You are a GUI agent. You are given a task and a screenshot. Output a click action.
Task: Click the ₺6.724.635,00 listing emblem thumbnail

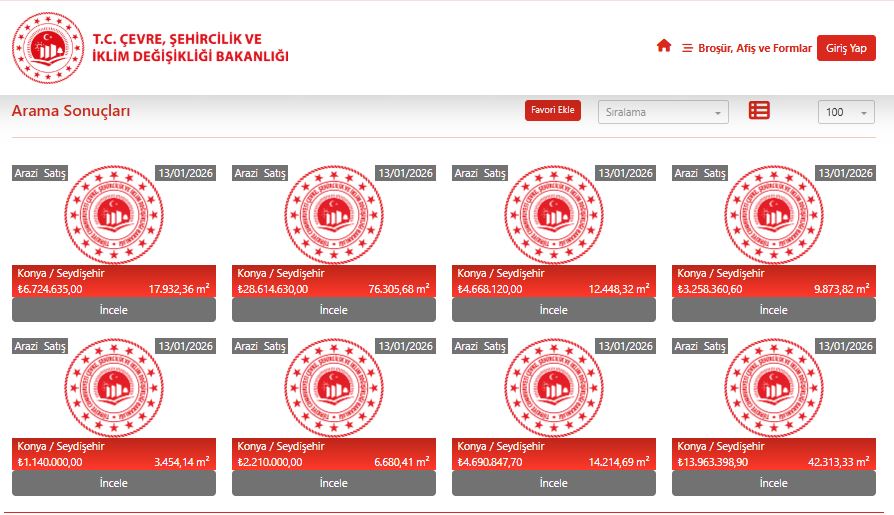[x=114, y=214]
